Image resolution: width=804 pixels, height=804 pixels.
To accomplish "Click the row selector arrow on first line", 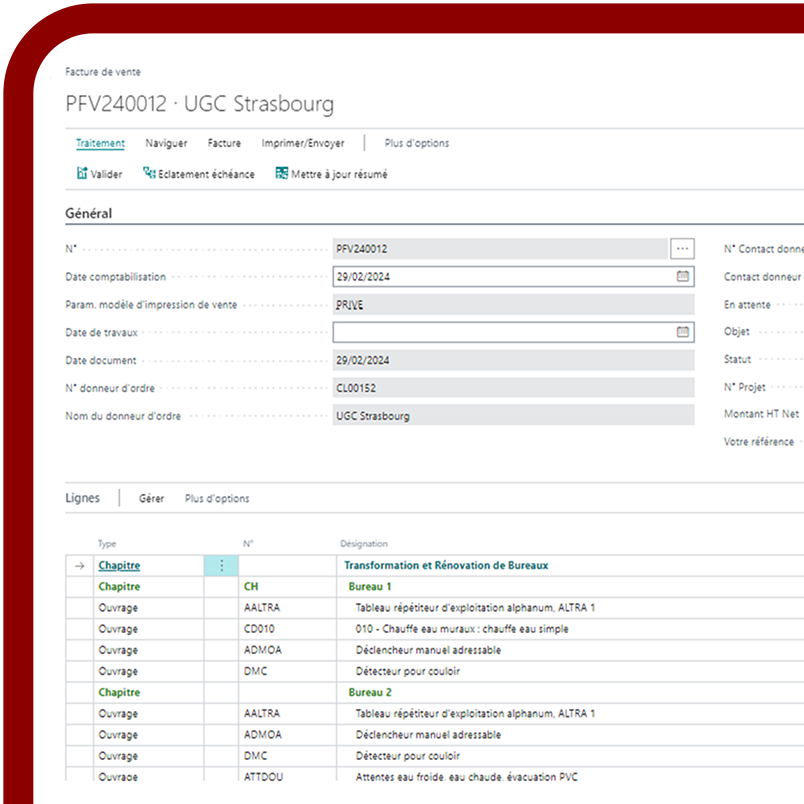I will click(x=79, y=566).
